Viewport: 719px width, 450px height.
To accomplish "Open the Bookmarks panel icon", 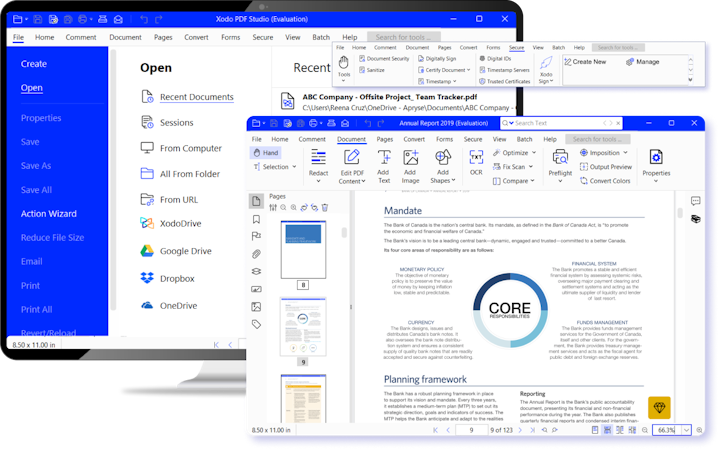I will (256, 219).
